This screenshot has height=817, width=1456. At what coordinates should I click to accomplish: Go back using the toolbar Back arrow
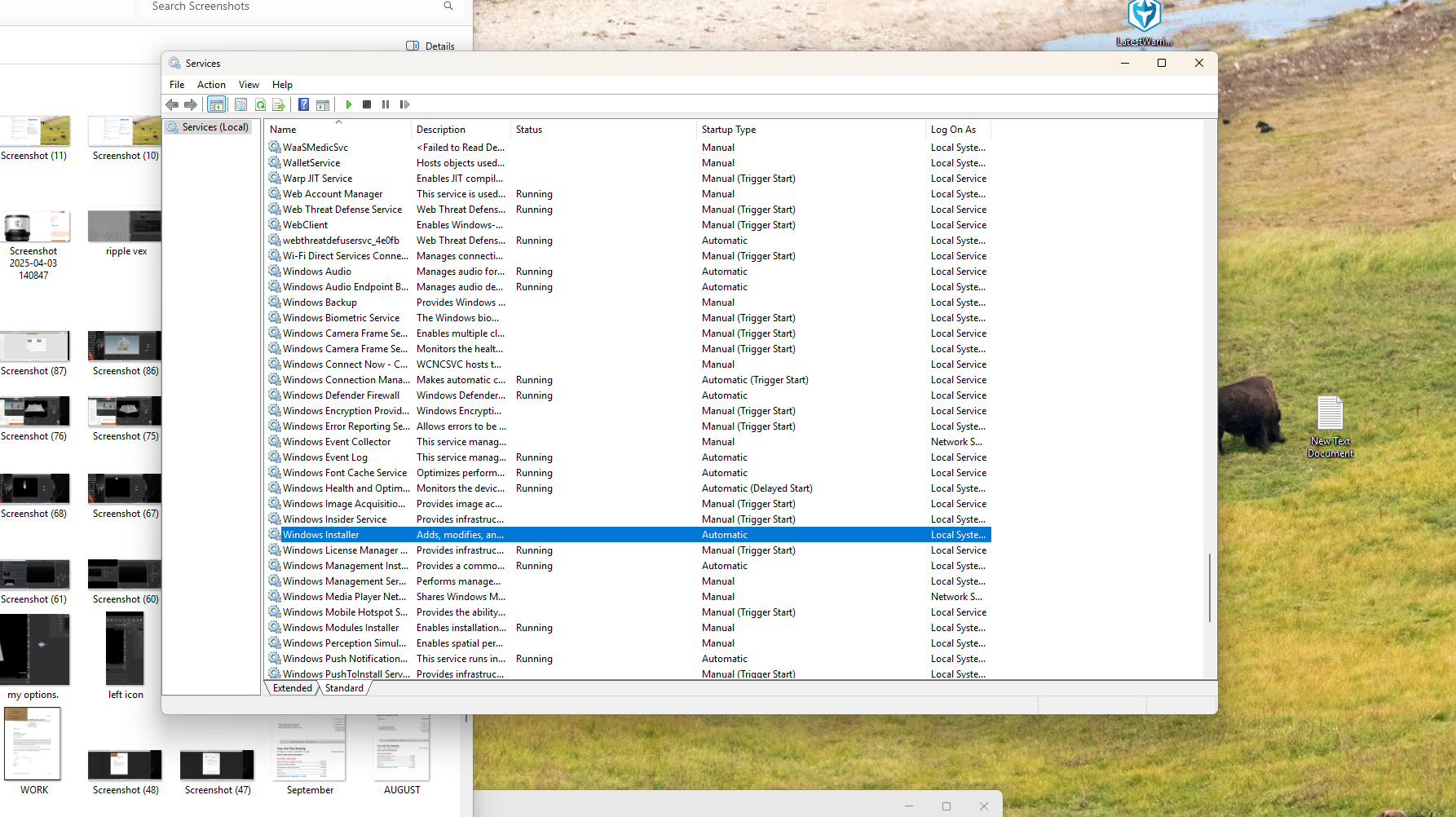click(x=172, y=104)
